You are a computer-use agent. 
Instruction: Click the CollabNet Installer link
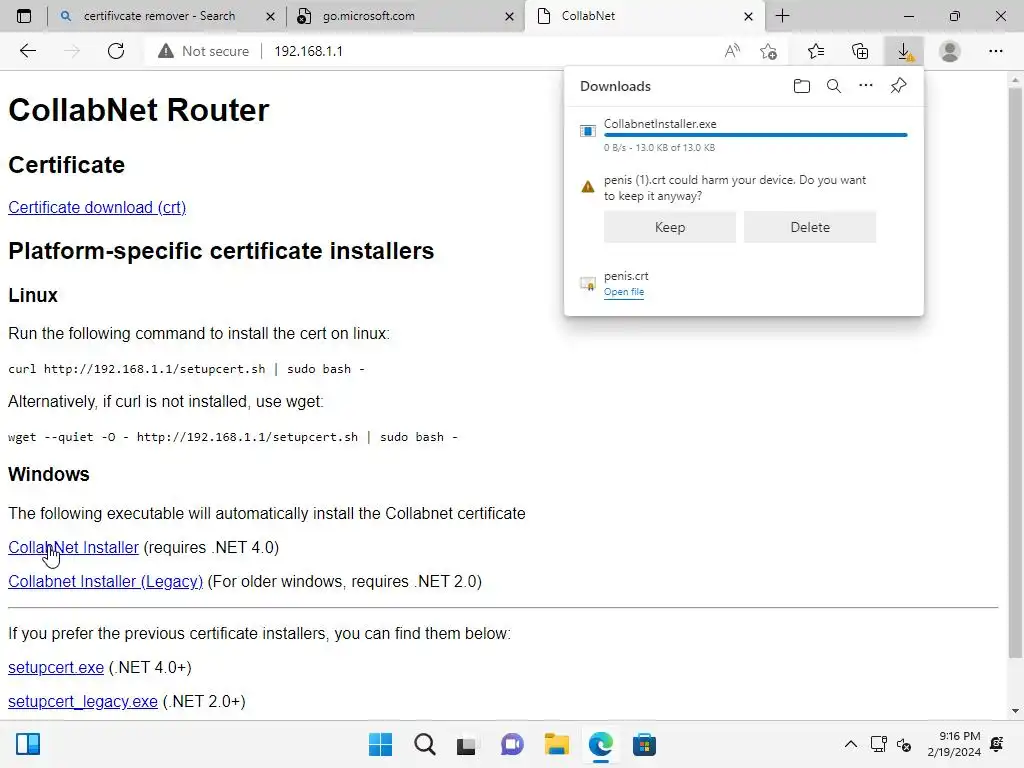click(73, 547)
